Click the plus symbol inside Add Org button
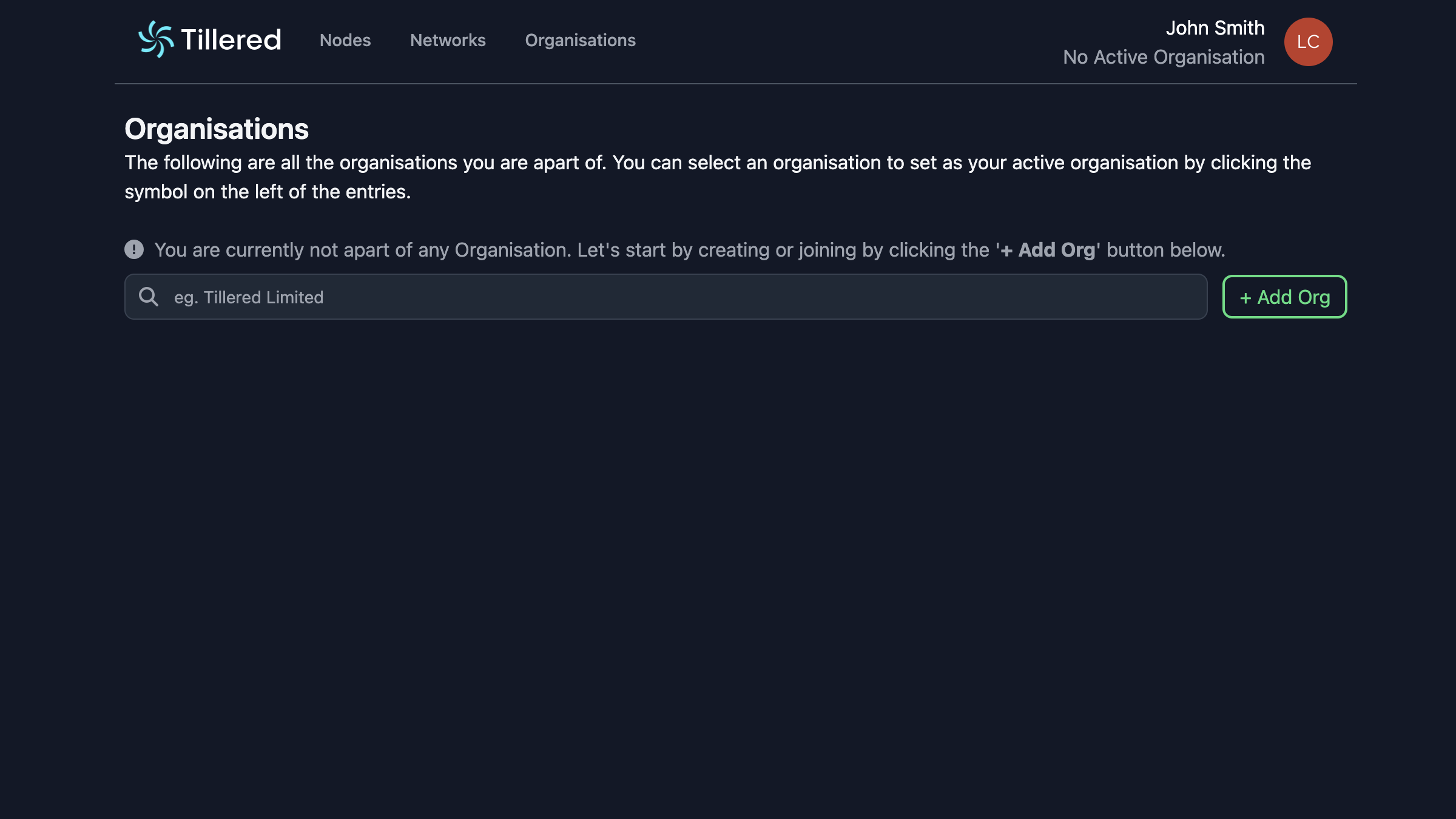Image resolution: width=1456 pixels, height=819 pixels. tap(1245, 297)
